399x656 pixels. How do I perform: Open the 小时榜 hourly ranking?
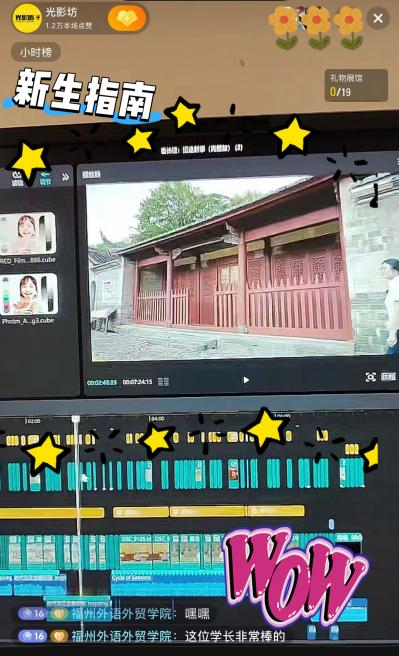[36, 52]
